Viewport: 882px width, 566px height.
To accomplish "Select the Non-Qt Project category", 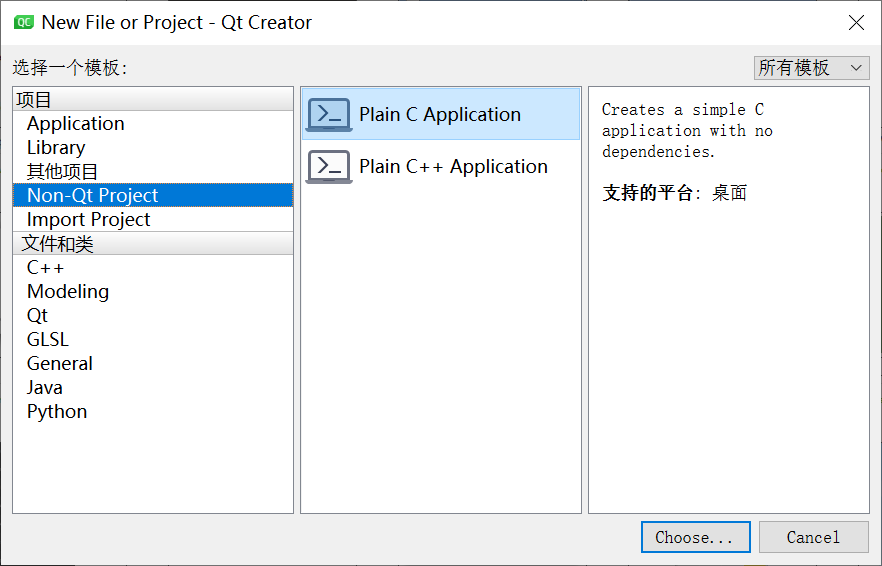I will [x=93, y=196].
